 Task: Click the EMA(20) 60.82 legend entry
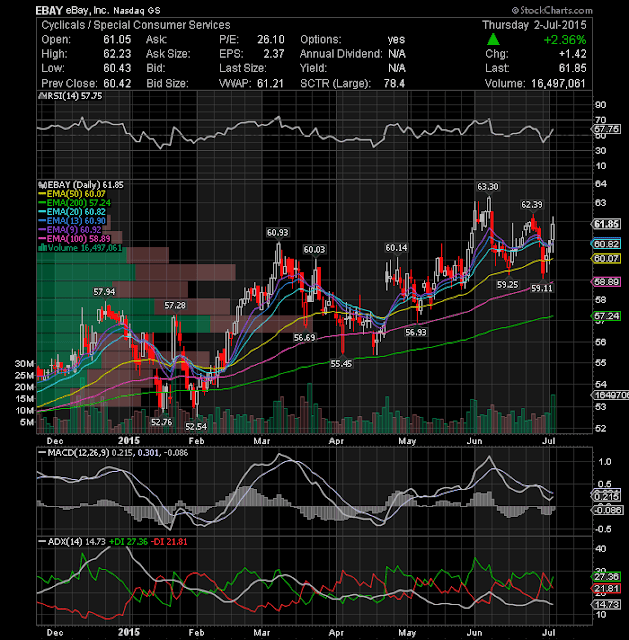tap(72, 212)
